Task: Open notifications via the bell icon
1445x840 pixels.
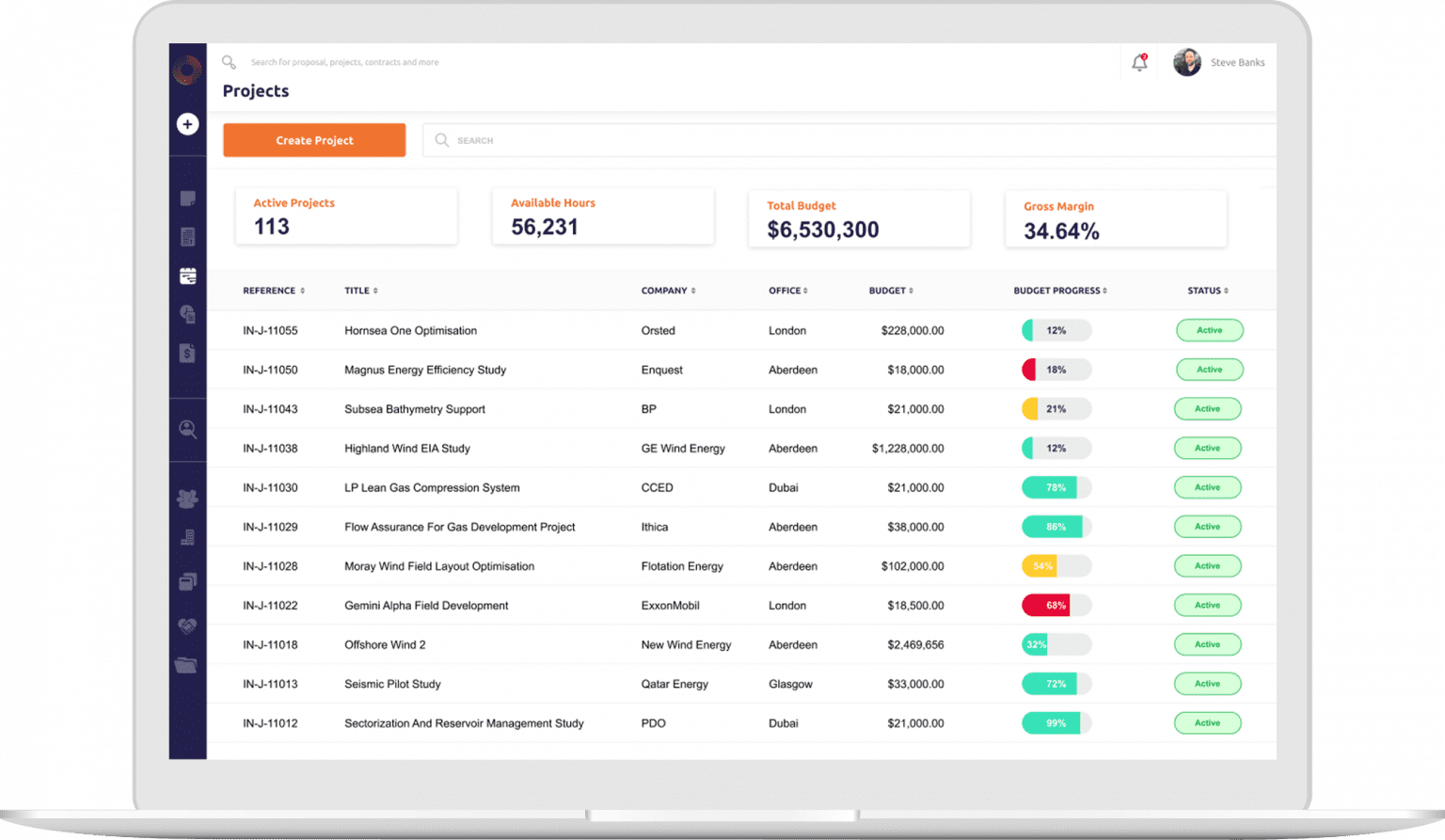Action: coord(1139,63)
